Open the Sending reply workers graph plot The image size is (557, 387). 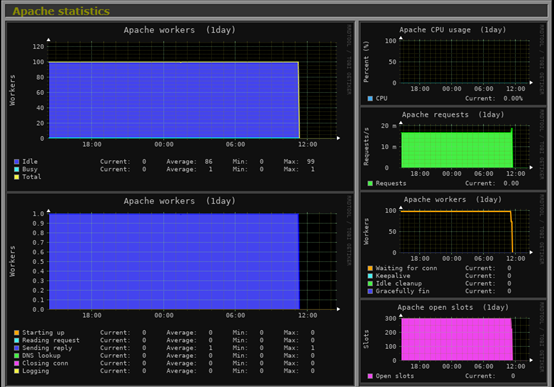pyautogui.click(x=193, y=261)
